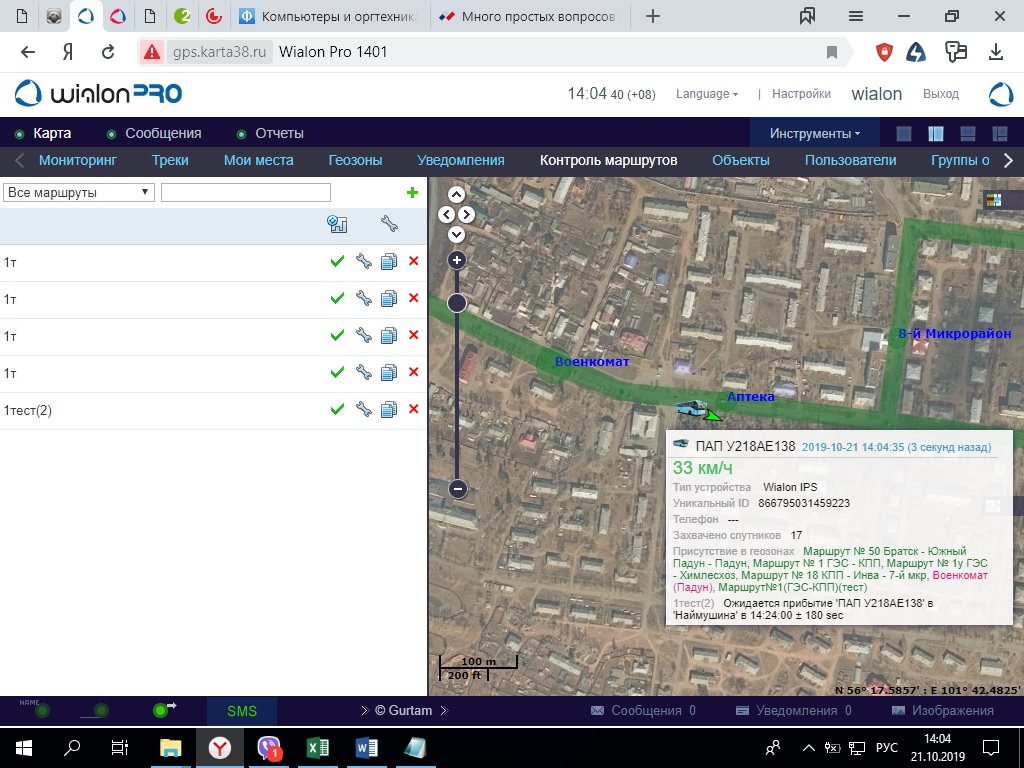
Task: Open the map layers selector icon
Action: pyautogui.click(x=993, y=200)
